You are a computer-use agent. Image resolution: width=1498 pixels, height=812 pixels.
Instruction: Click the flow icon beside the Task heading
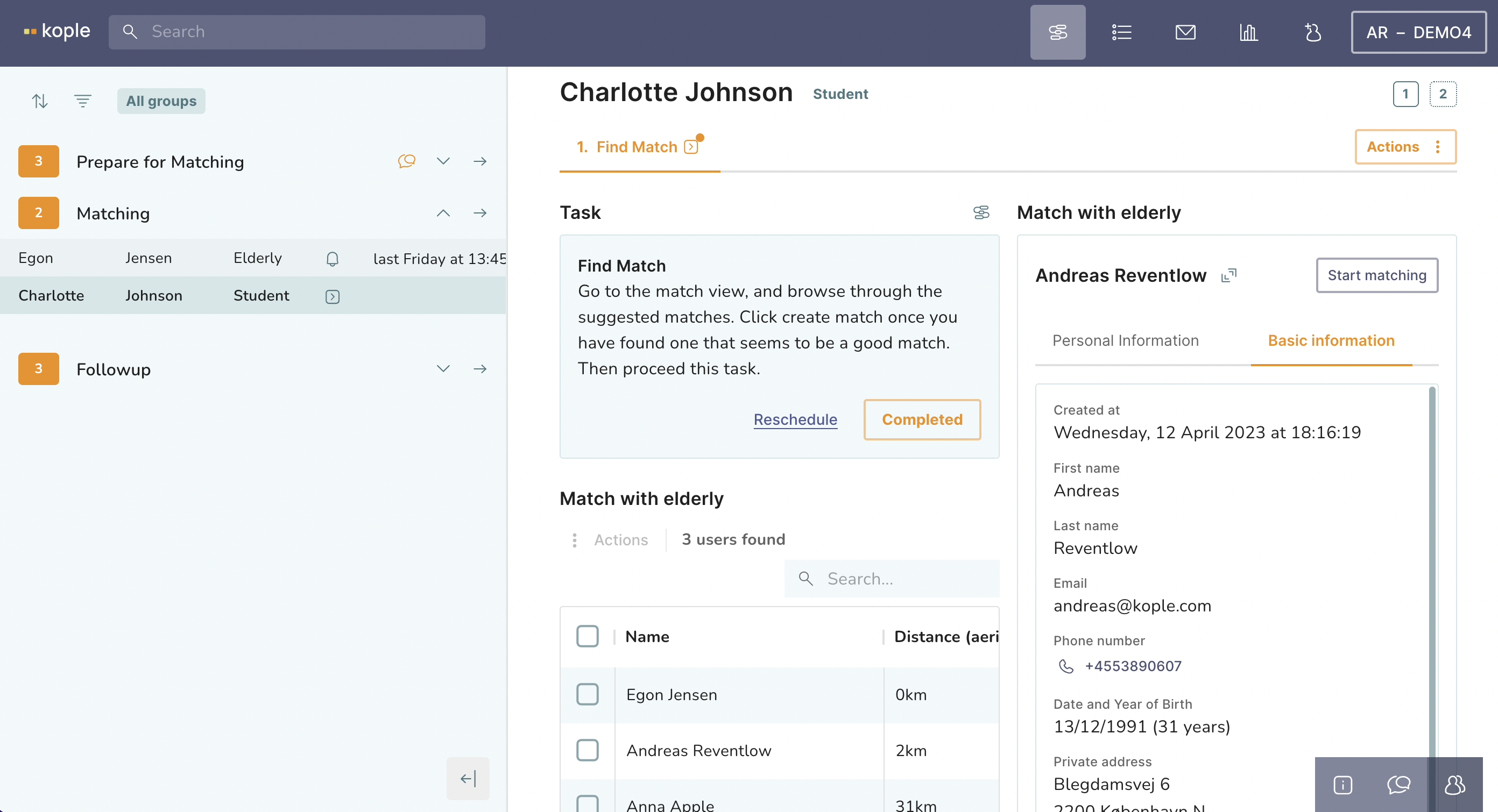pyautogui.click(x=981, y=213)
